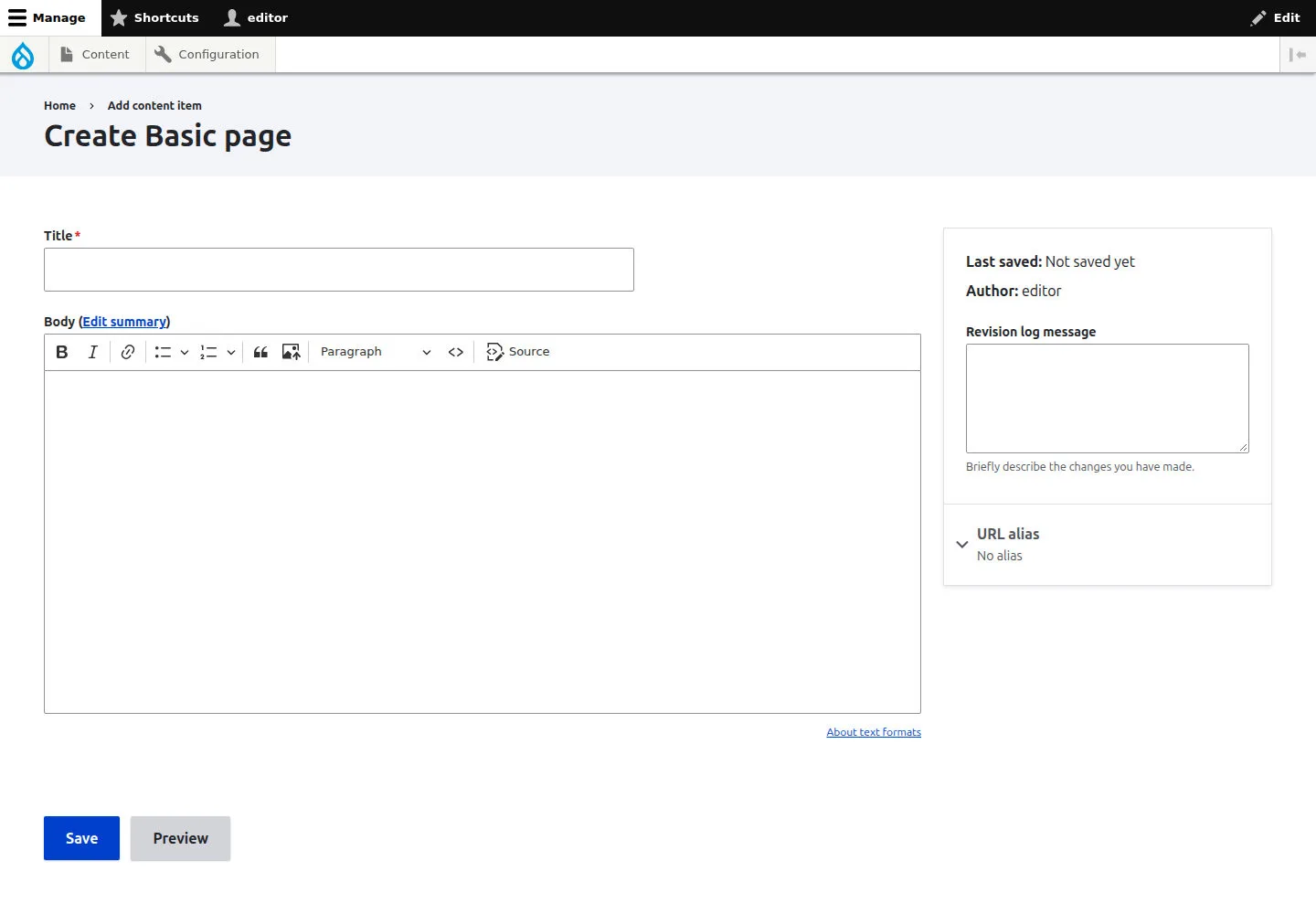This screenshot has width=1316, height=914.
Task: Focus the Title input field
Action: pos(339,270)
